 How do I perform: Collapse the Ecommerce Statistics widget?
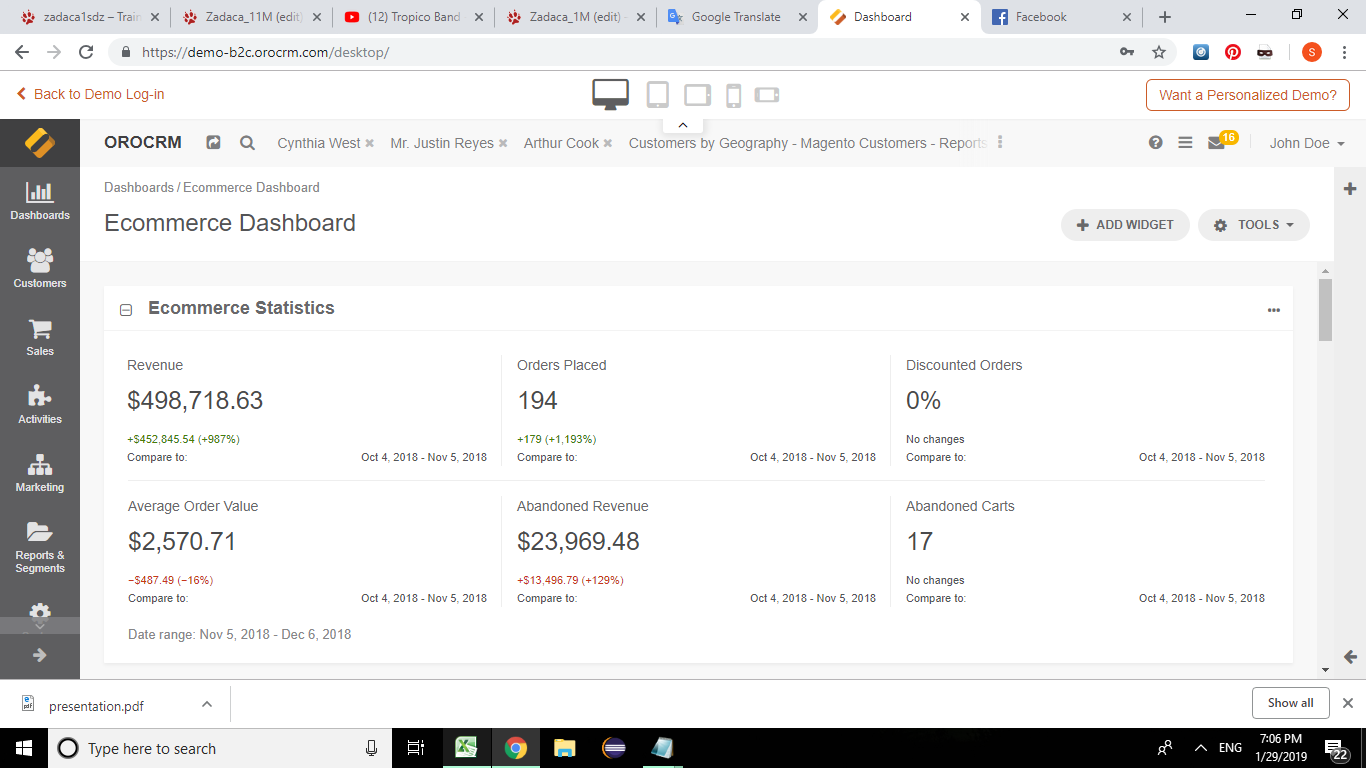(126, 310)
